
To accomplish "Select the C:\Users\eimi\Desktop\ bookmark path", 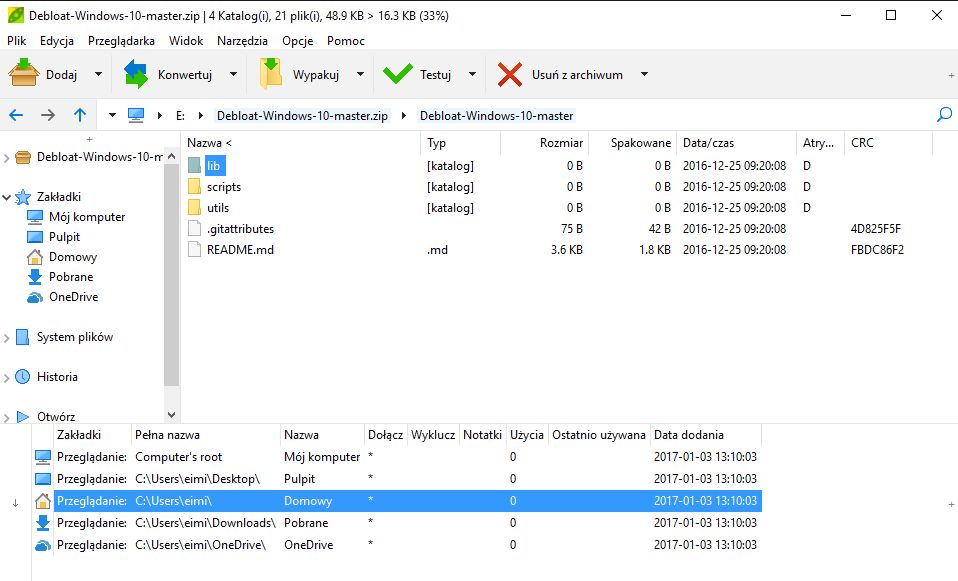I will [197, 479].
